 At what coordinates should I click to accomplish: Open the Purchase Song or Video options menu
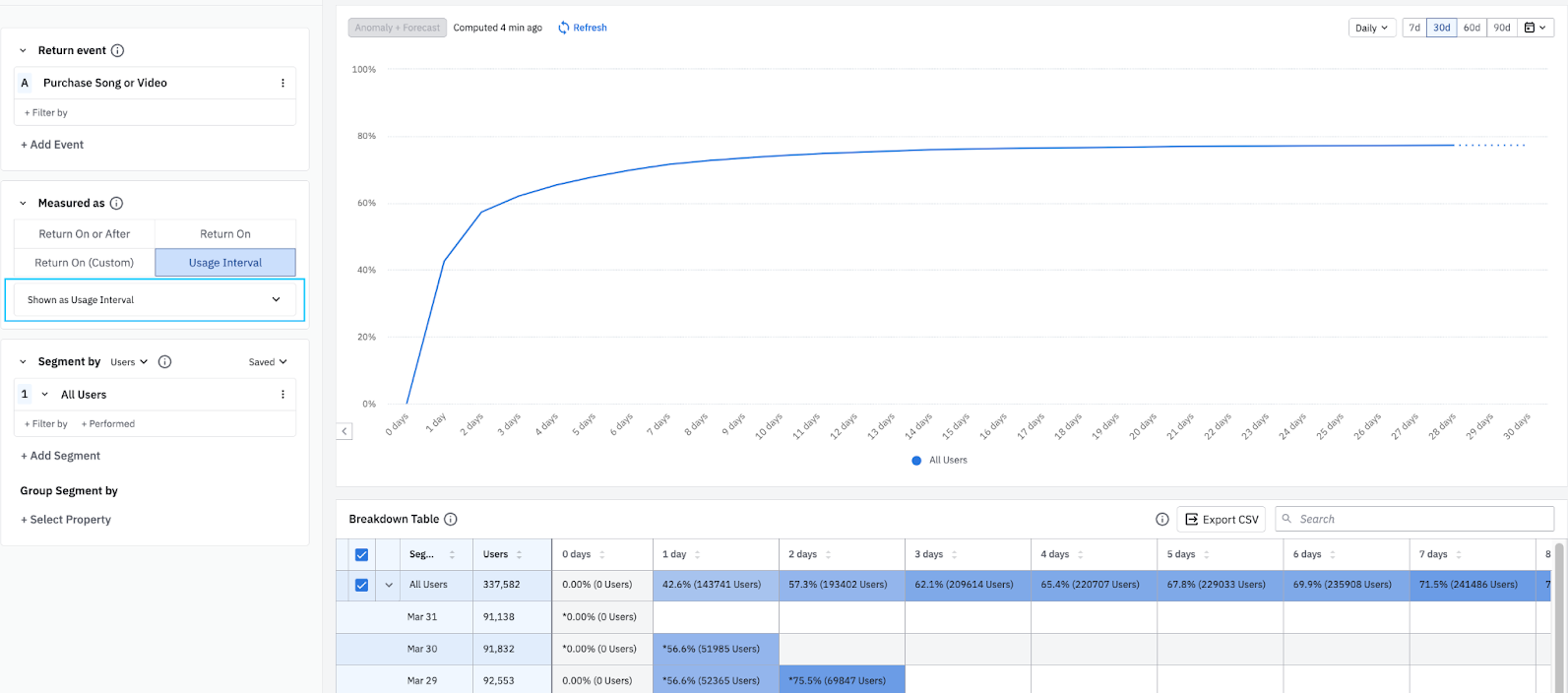[x=282, y=83]
